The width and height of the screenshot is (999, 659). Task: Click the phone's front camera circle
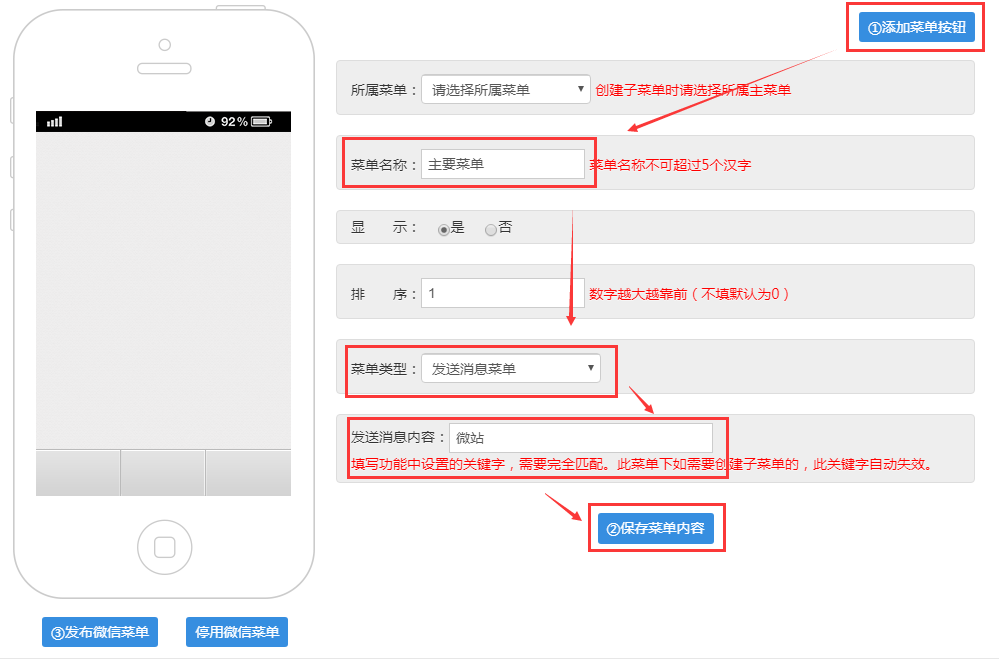[164, 45]
